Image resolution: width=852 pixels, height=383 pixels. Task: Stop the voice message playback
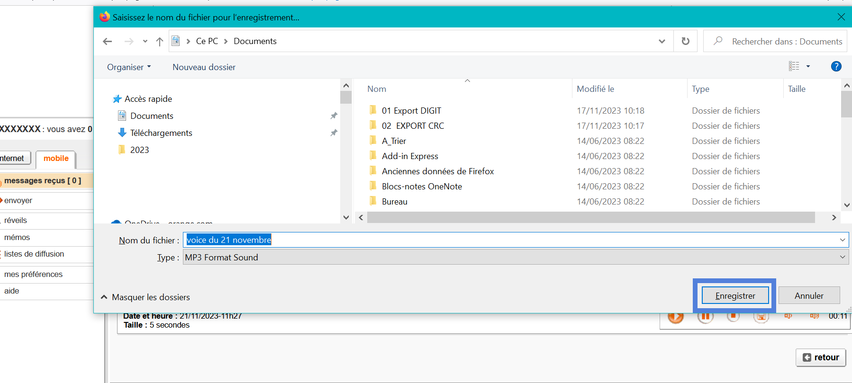[x=733, y=317]
